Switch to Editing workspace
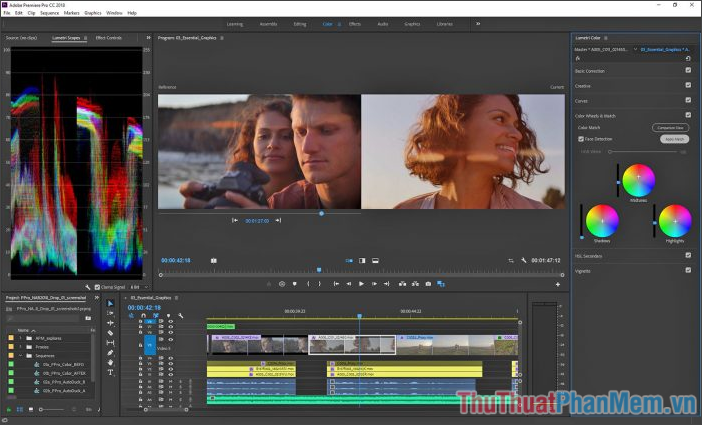 tap(300, 24)
